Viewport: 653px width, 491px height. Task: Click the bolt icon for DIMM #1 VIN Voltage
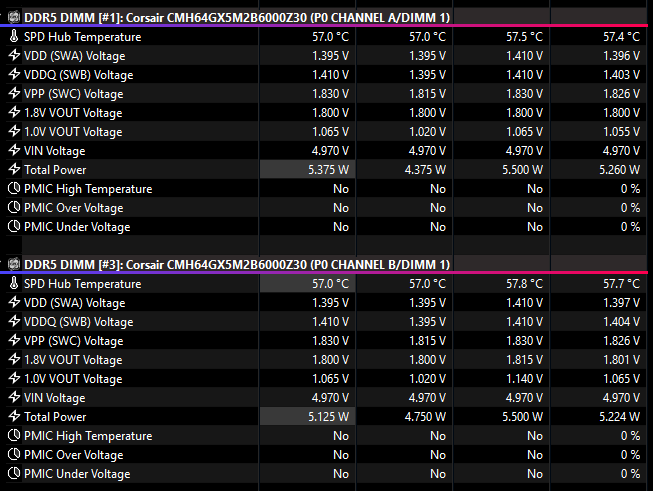[x=14, y=150]
